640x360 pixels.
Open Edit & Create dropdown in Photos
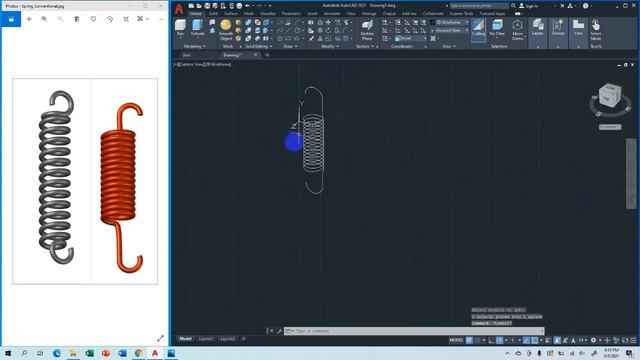pyautogui.click(x=142, y=19)
